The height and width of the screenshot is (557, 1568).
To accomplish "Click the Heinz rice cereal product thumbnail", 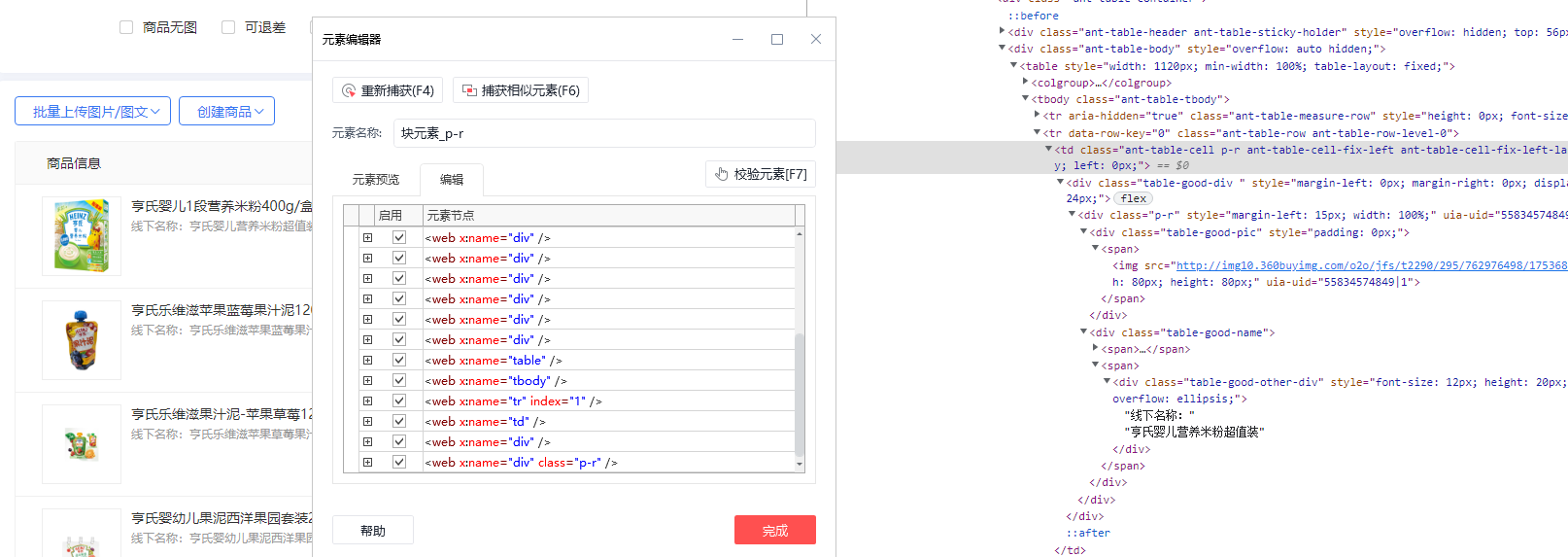I will (x=81, y=236).
